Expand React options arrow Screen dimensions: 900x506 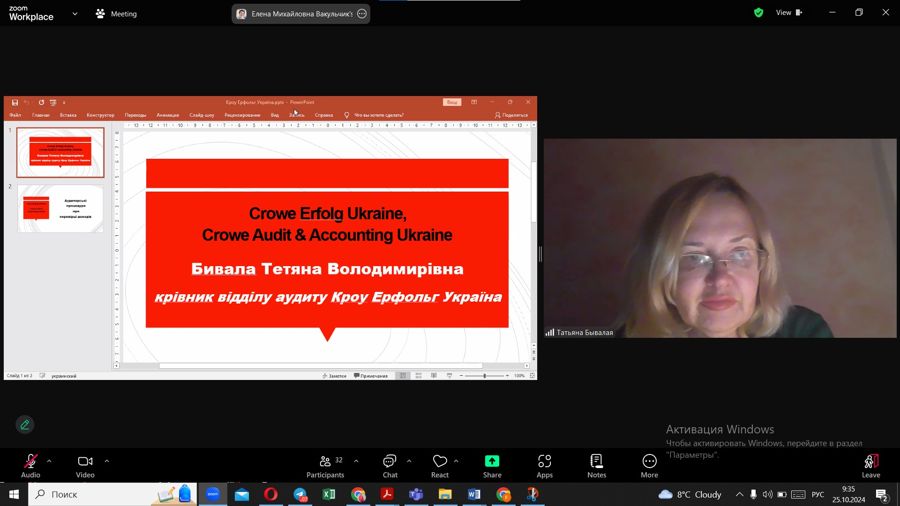point(456,461)
